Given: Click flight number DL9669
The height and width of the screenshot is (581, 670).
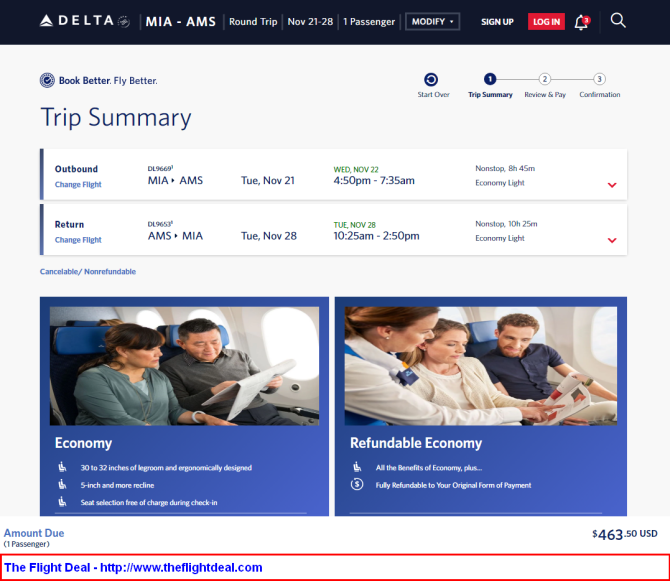Looking at the screenshot, I should pyautogui.click(x=160, y=169).
